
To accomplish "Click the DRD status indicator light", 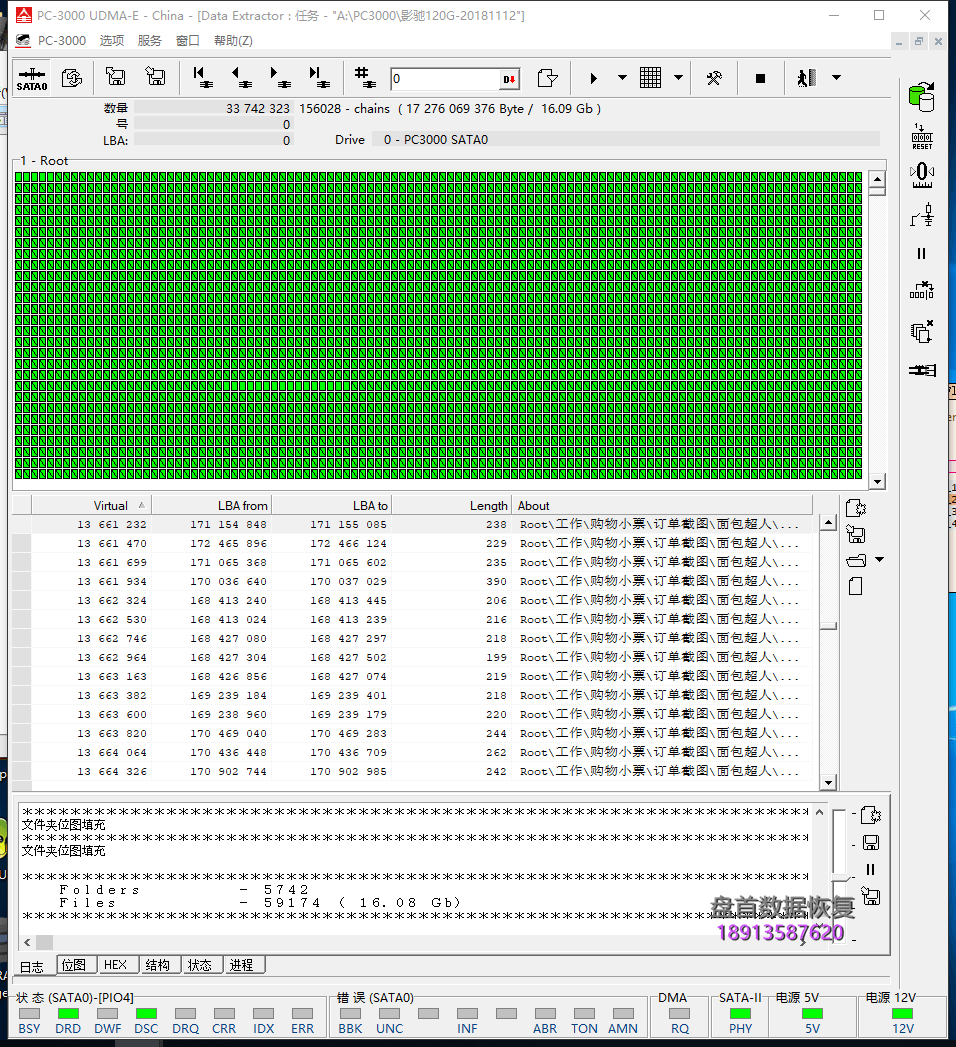I will (68, 1014).
